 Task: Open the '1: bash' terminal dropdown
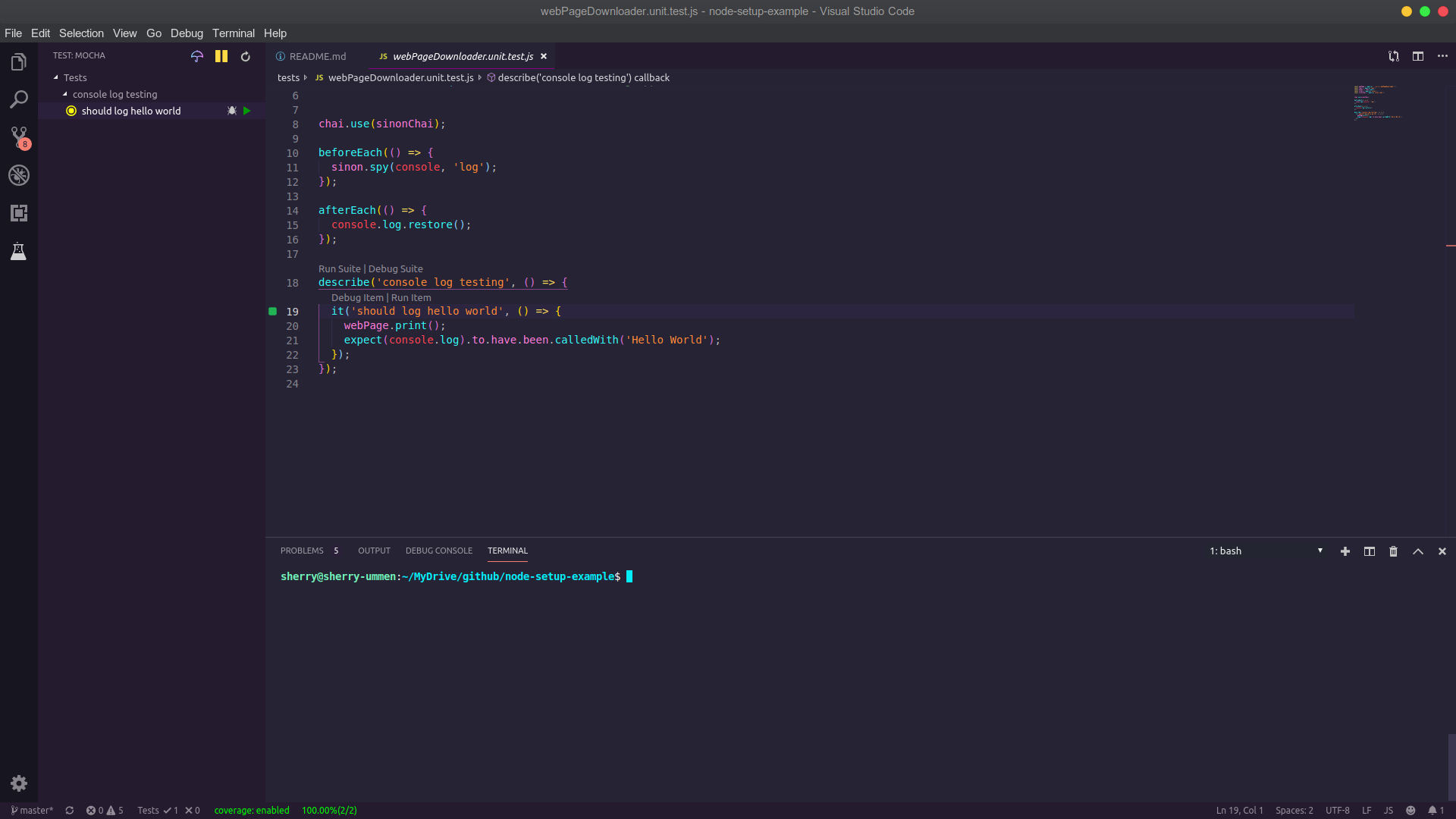coord(1266,551)
